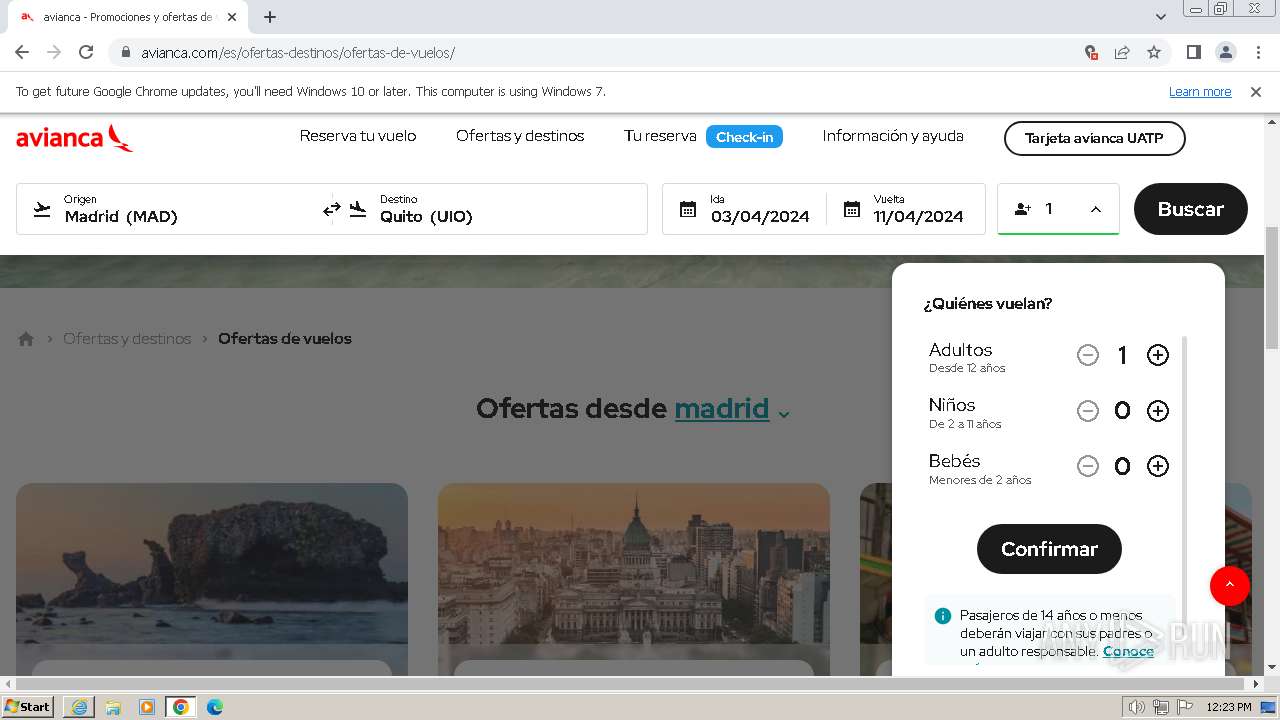Decrease the Adultos count
The image size is (1280, 720).
pyautogui.click(x=1088, y=355)
